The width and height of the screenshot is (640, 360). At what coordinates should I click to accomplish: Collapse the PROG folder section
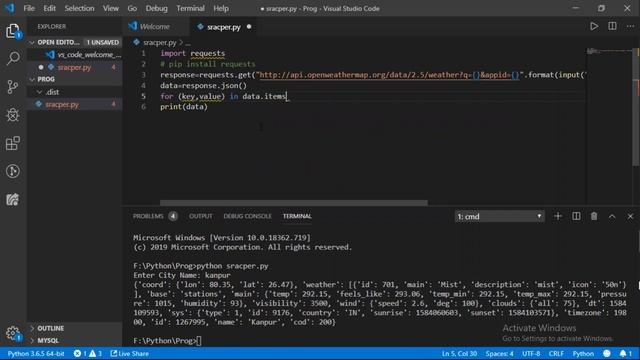pos(32,79)
